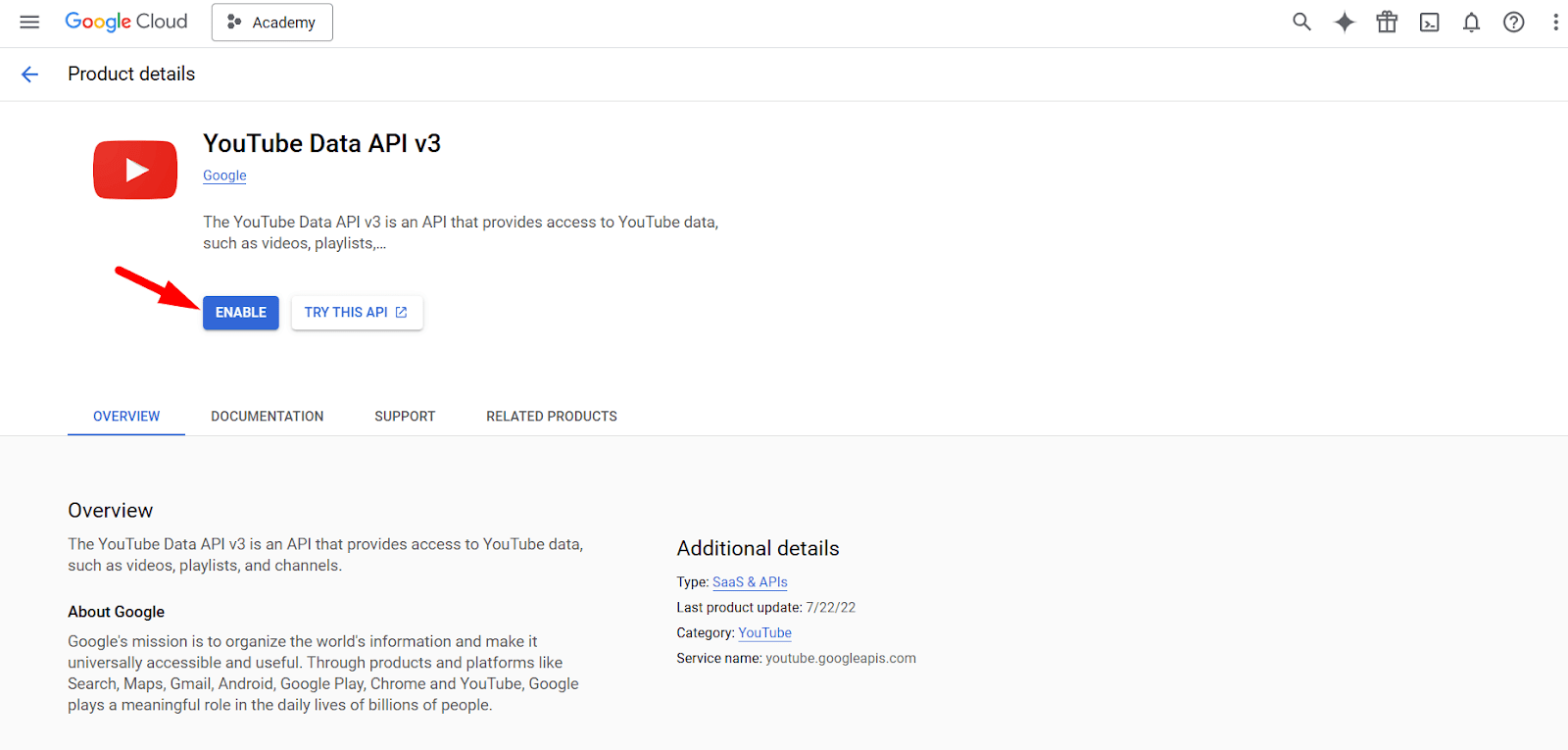This screenshot has width=1568, height=750.
Task: Open the Google publisher link
Action: pyautogui.click(x=224, y=175)
